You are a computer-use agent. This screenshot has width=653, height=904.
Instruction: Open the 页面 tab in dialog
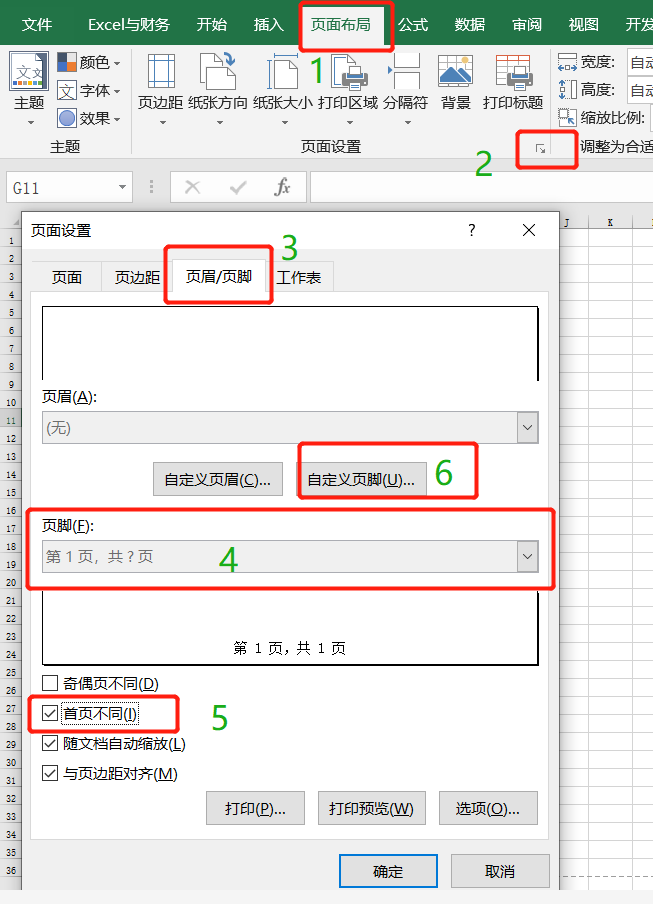(67, 277)
